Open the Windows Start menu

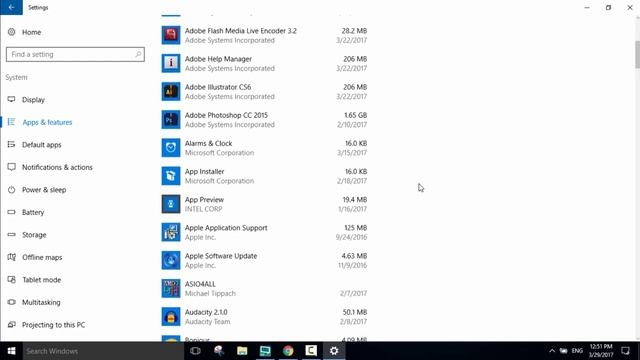[11, 351]
